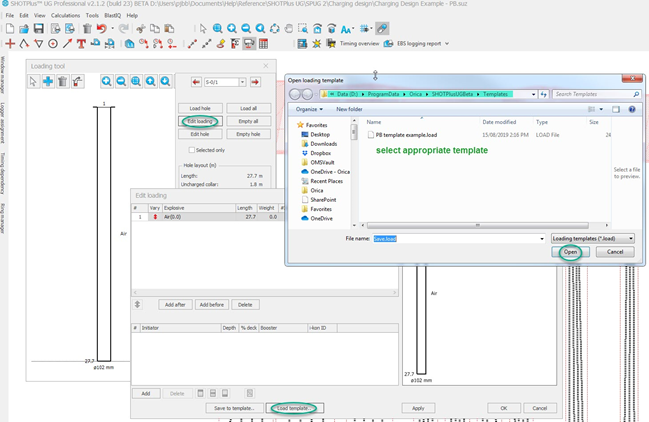Image resolution: width=649 pixels, height=422 pixels.
Task: Open file via the folder toolbar icon
Action: click(24, 29)
